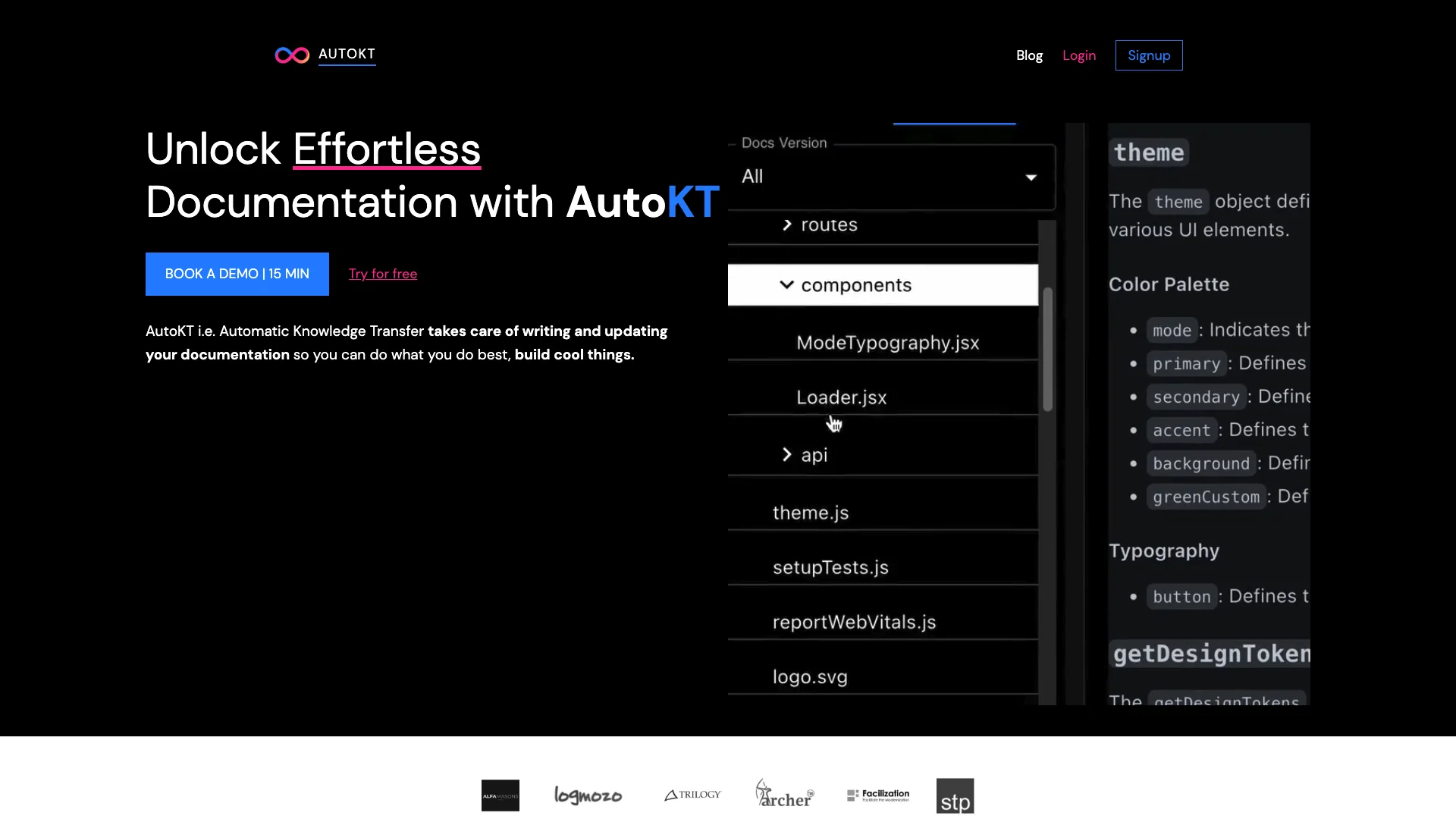
Task: Click the 'secondary' code label
Action: coord(1196,397)
